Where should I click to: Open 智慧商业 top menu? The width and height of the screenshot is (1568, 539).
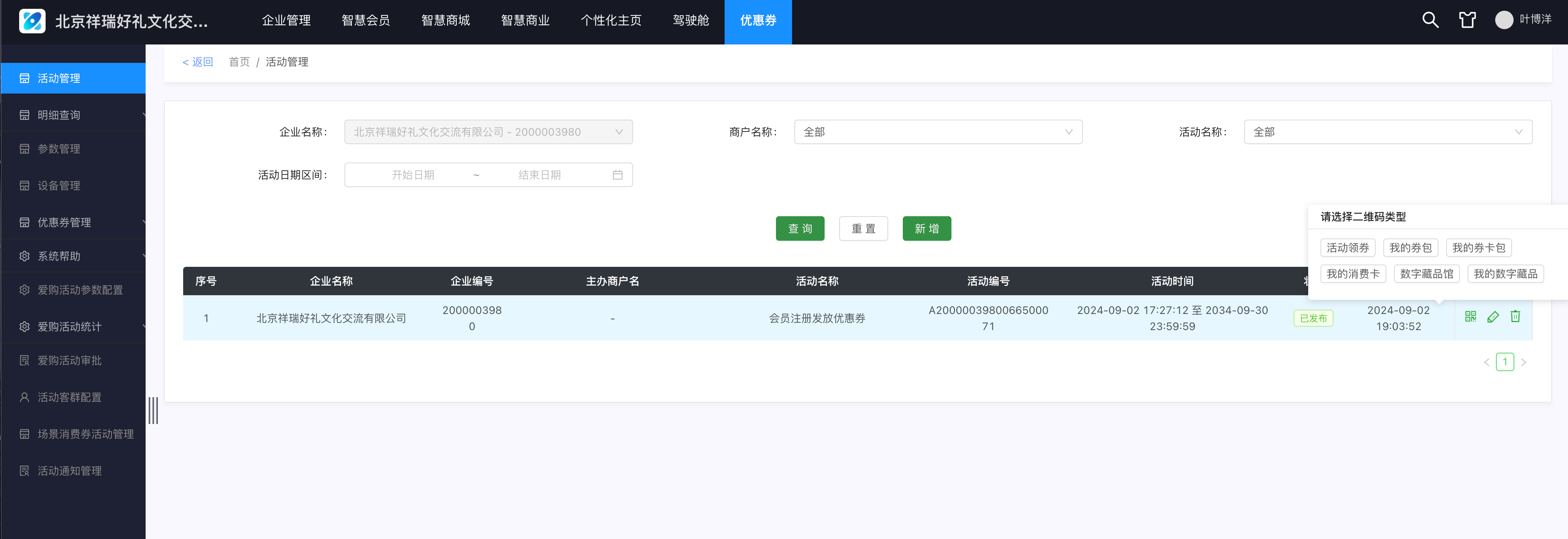click(x=525, y=21)
